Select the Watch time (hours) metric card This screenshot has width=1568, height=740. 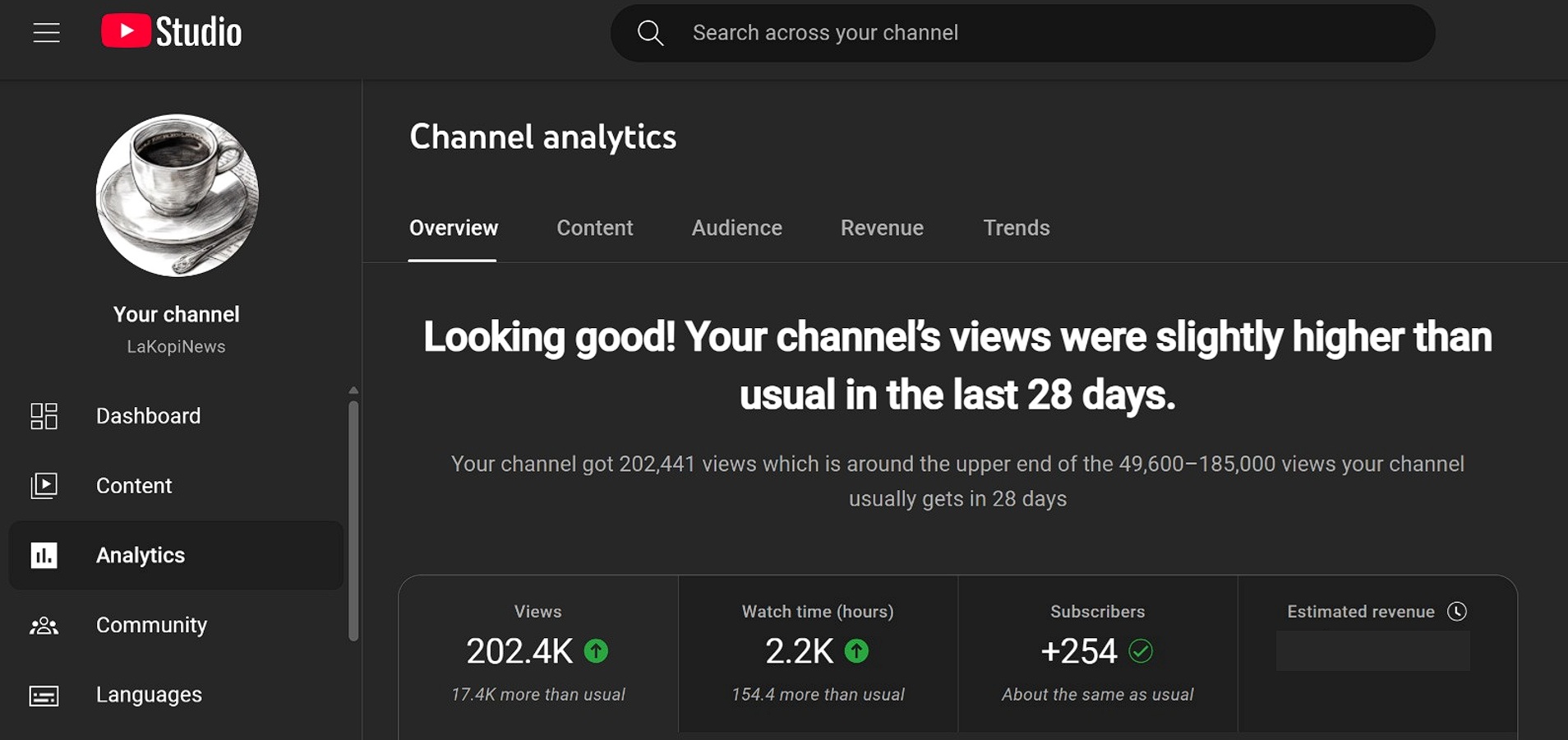pos(818,654)
